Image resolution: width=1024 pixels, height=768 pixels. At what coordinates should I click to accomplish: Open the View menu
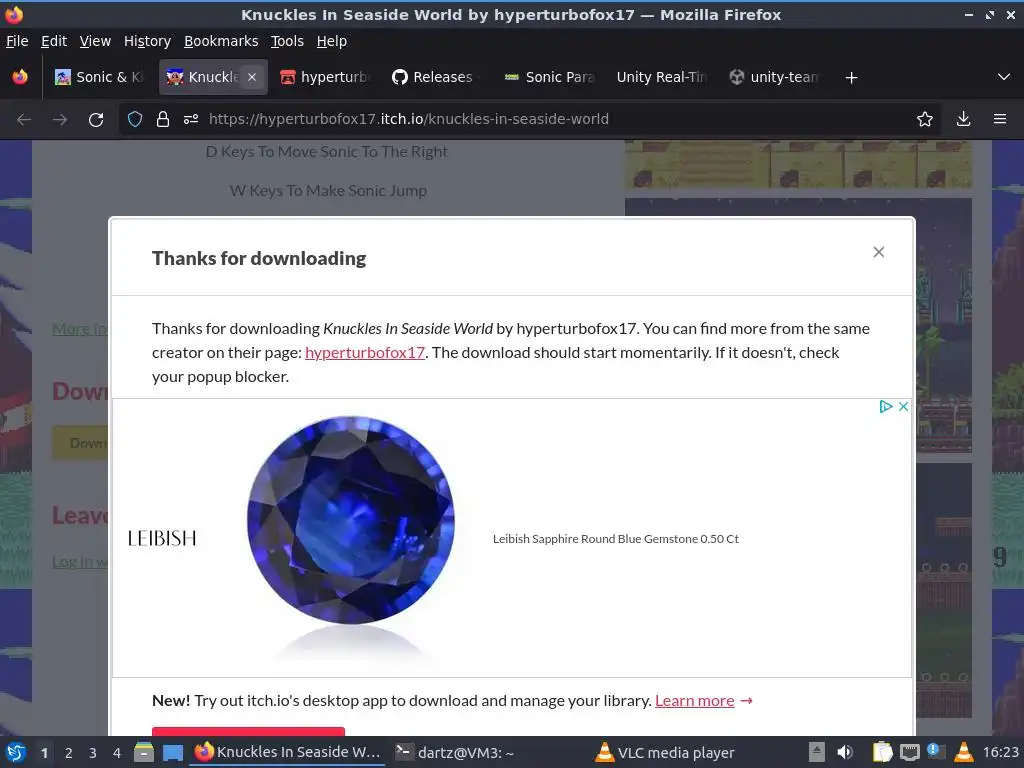95,41
